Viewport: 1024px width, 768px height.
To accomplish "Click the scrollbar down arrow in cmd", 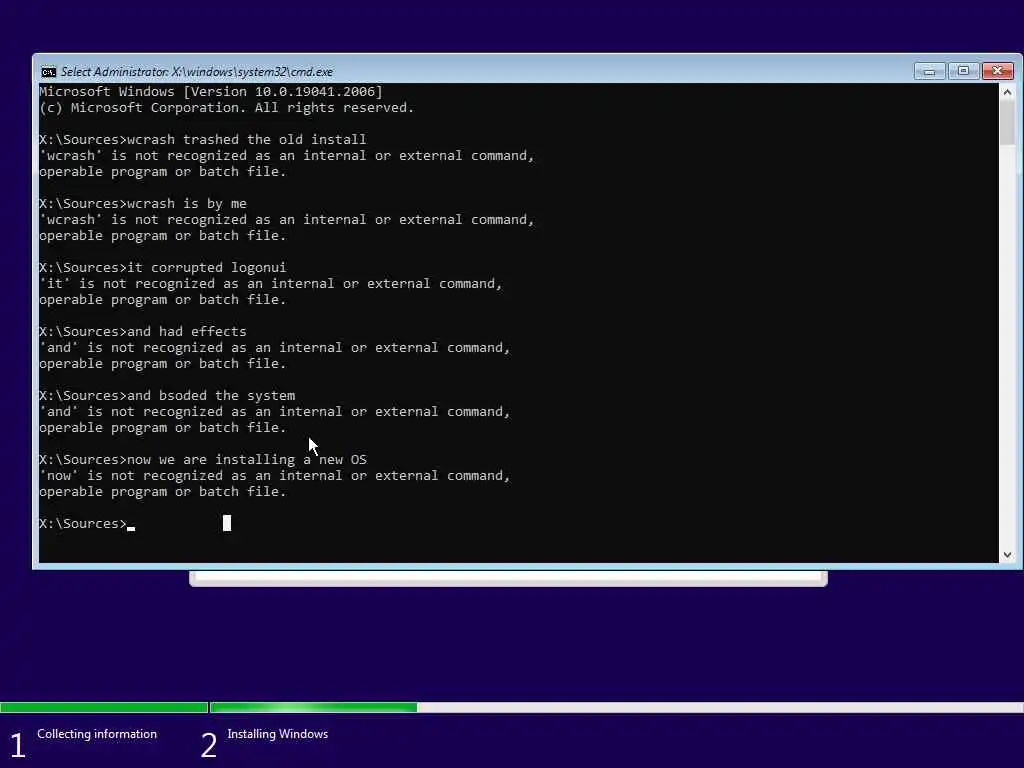I will click(1007, 554).
